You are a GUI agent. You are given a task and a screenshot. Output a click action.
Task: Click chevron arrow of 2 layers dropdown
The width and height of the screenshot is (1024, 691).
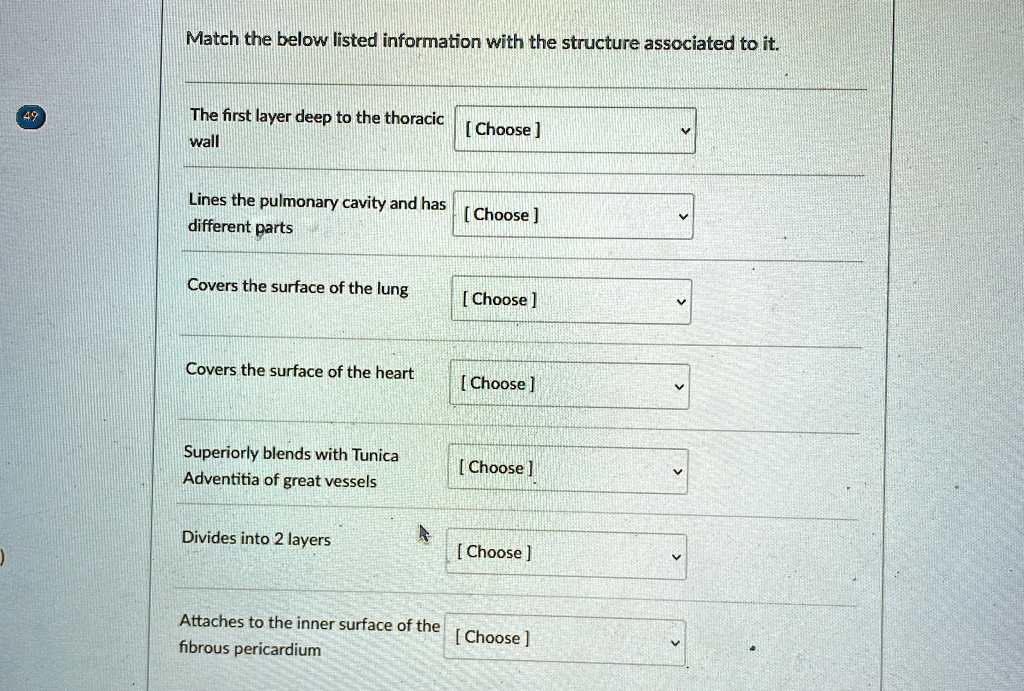click(x=677, y=557)
